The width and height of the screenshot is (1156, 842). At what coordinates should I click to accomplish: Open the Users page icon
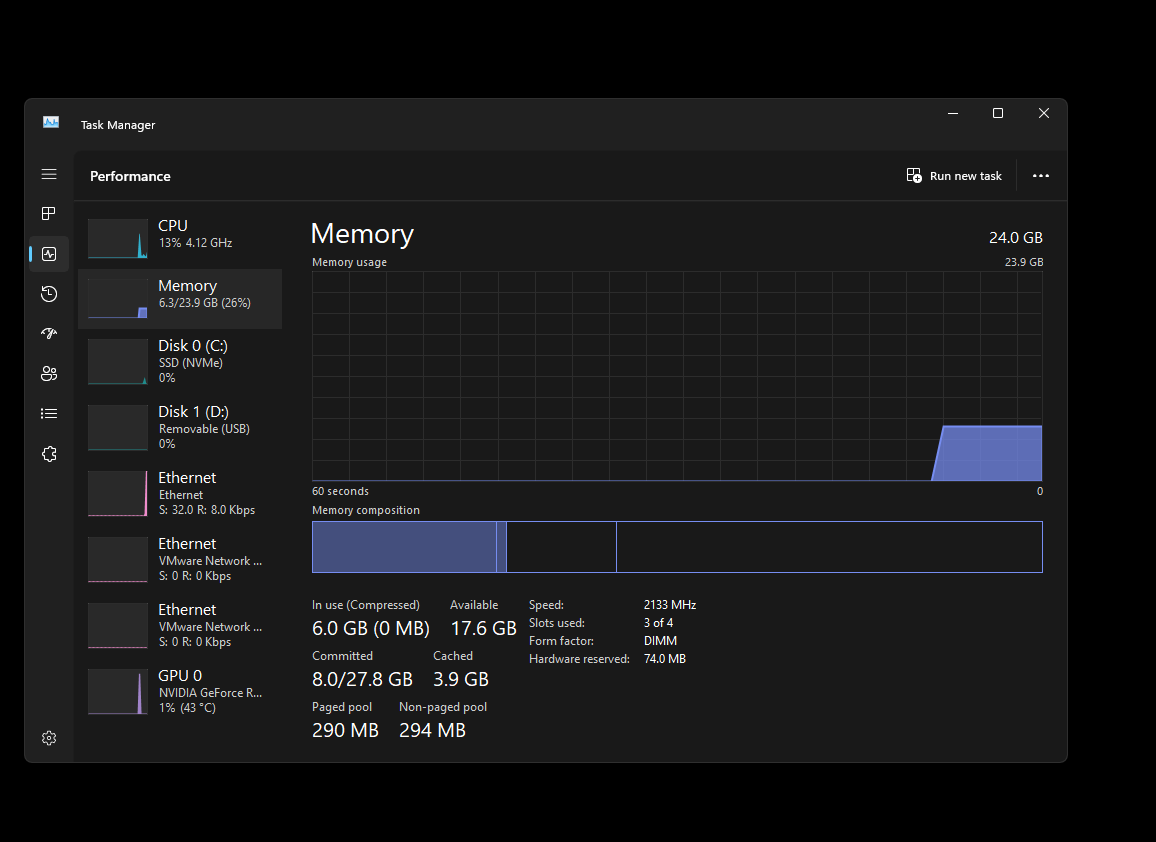click(49, 374)
